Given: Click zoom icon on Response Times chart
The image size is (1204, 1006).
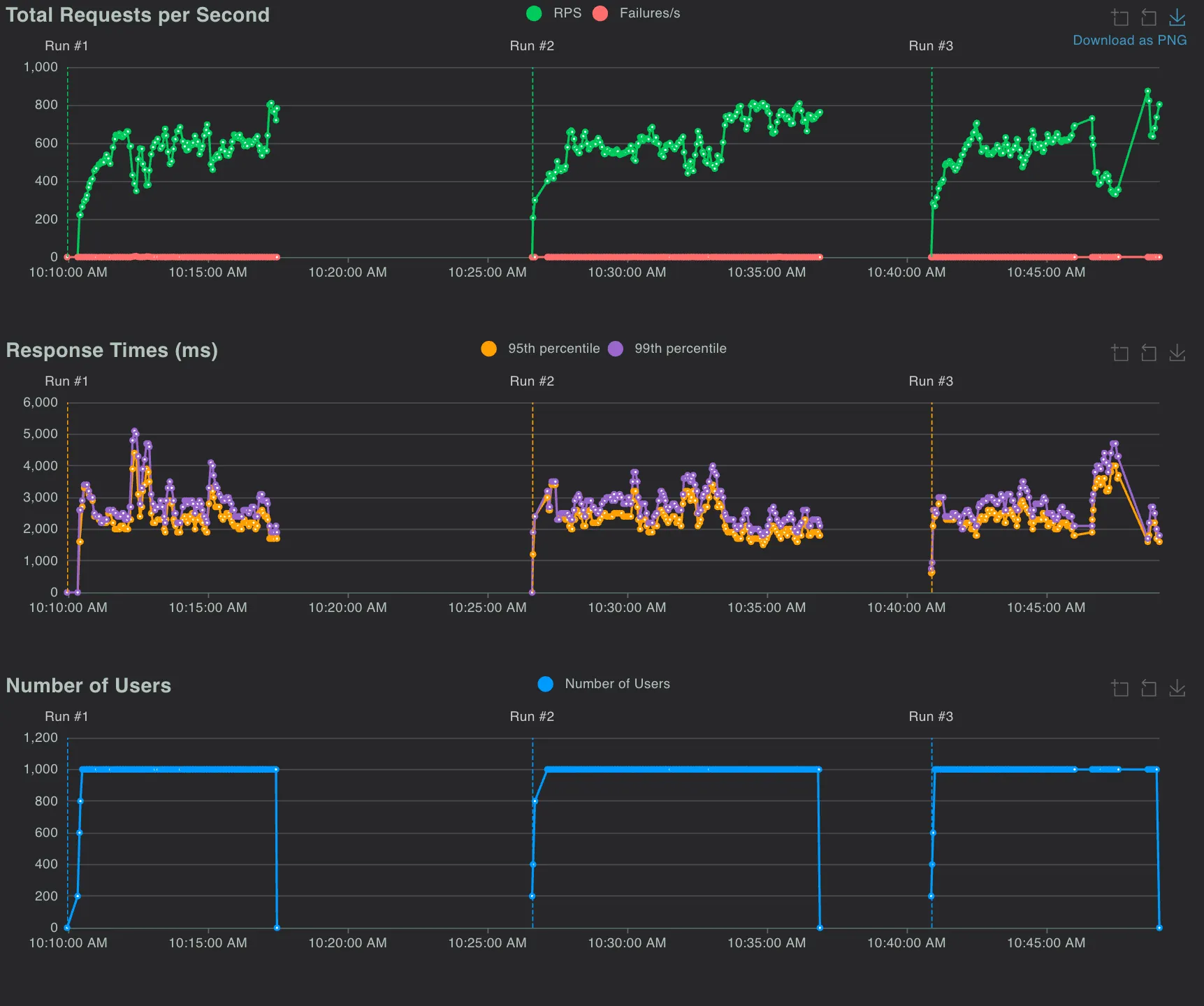Looking at the screenshot, I should click(x=1120, y=353).
